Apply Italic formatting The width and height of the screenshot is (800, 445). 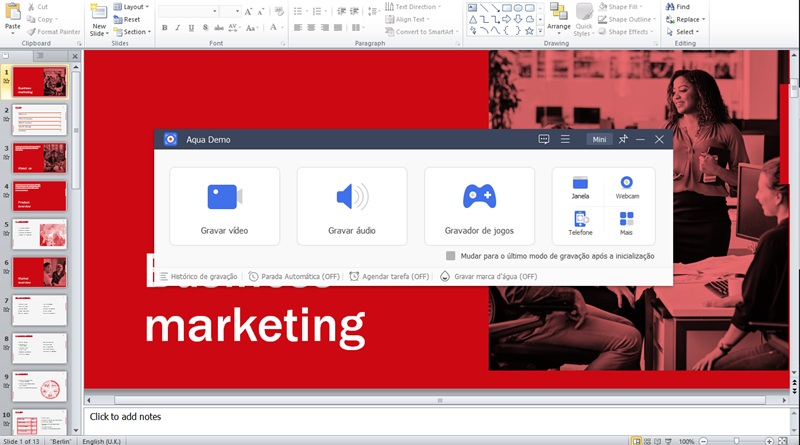tap(178, 28)
